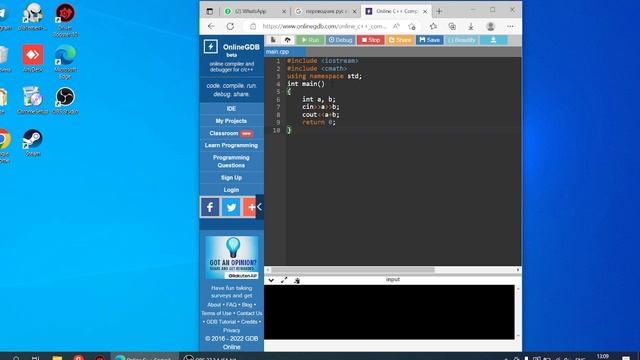Click the New File icon in OnlineGDB toolbar
This screenshot has height=360, width=640.
click(273, 40)
